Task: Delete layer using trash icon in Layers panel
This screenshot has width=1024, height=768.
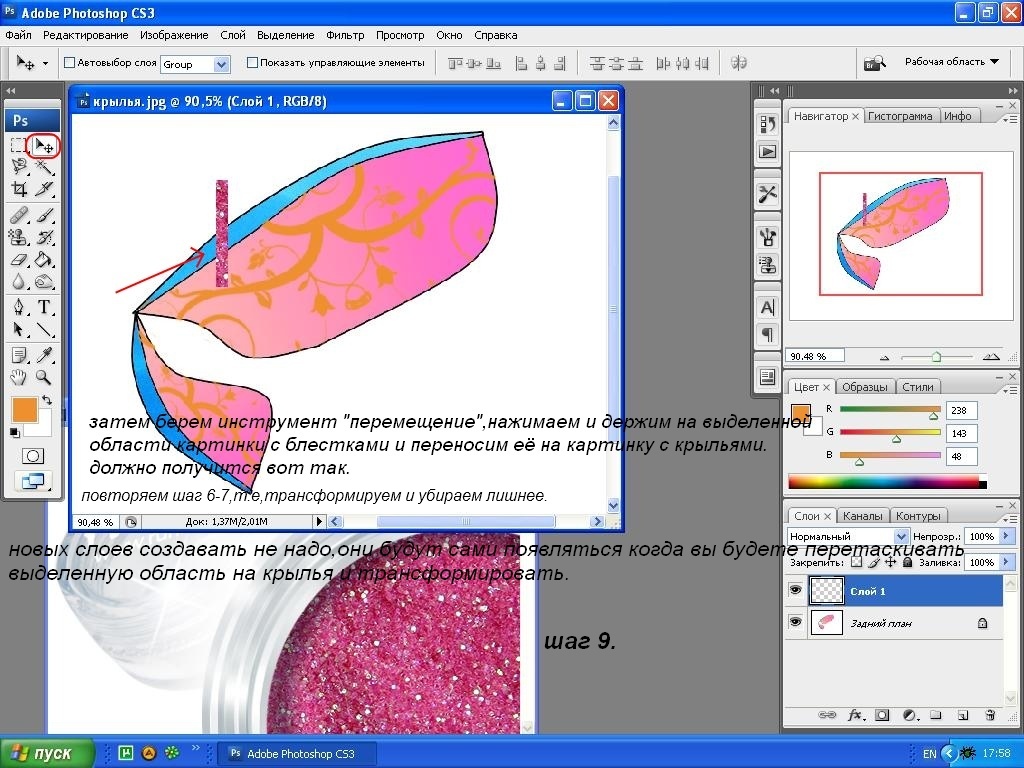Action: [x=990, y=715]
